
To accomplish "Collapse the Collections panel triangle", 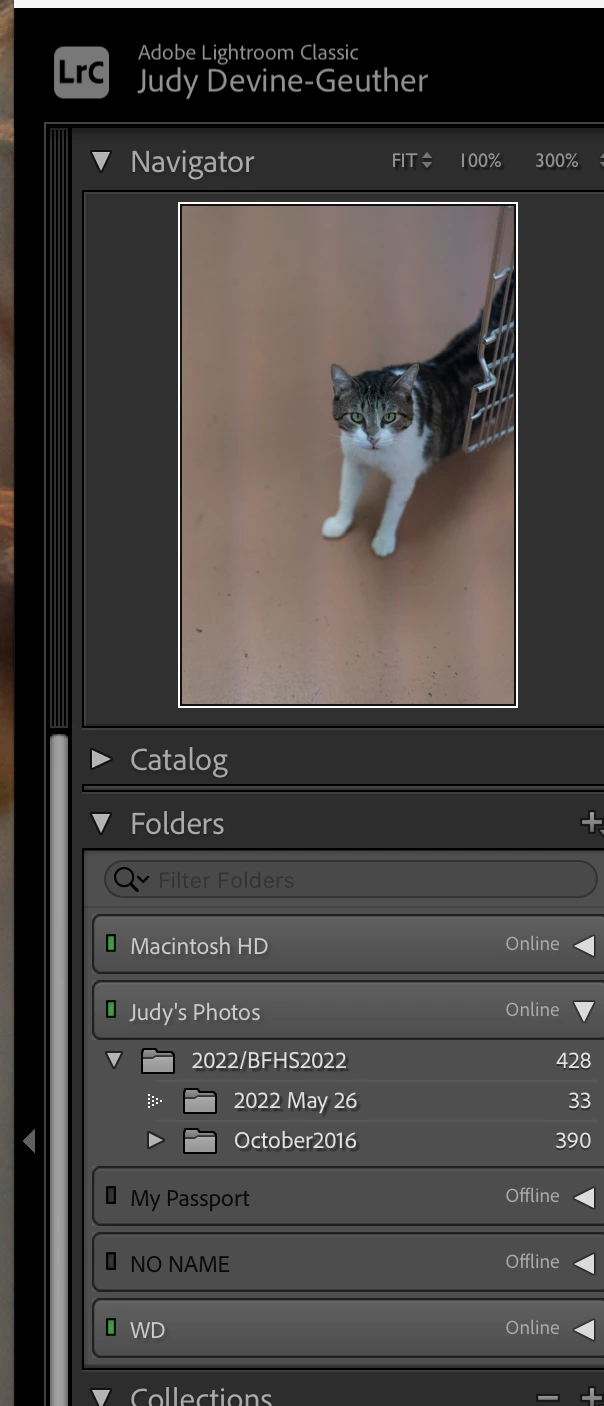I will click(x=101, y=1396).
